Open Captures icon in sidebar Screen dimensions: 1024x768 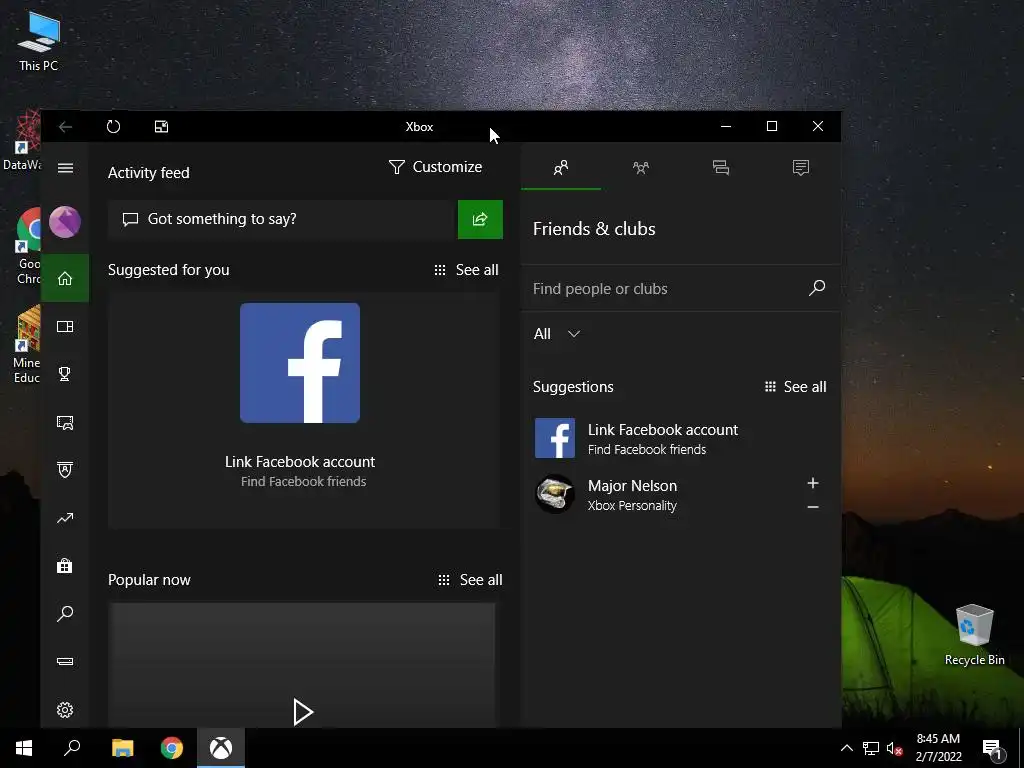[x=65, y=423]
